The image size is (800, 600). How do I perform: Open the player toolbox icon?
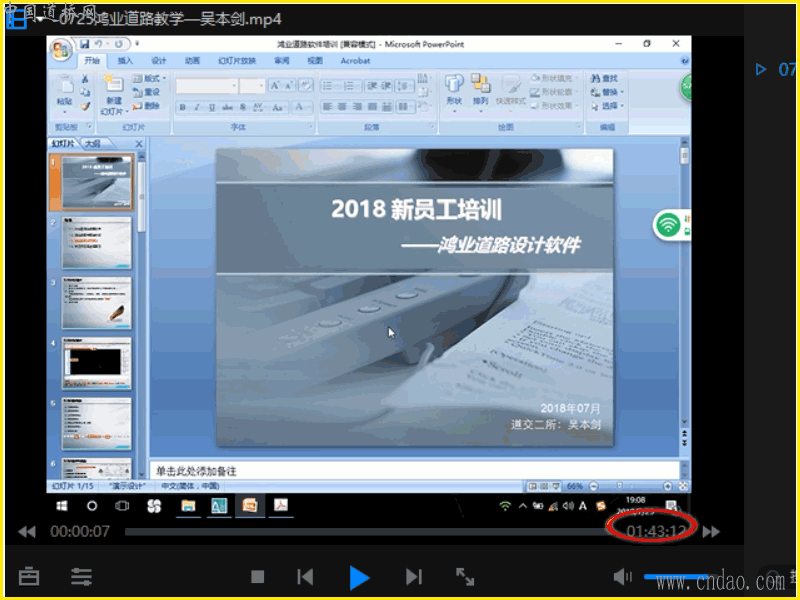(29, 577)
